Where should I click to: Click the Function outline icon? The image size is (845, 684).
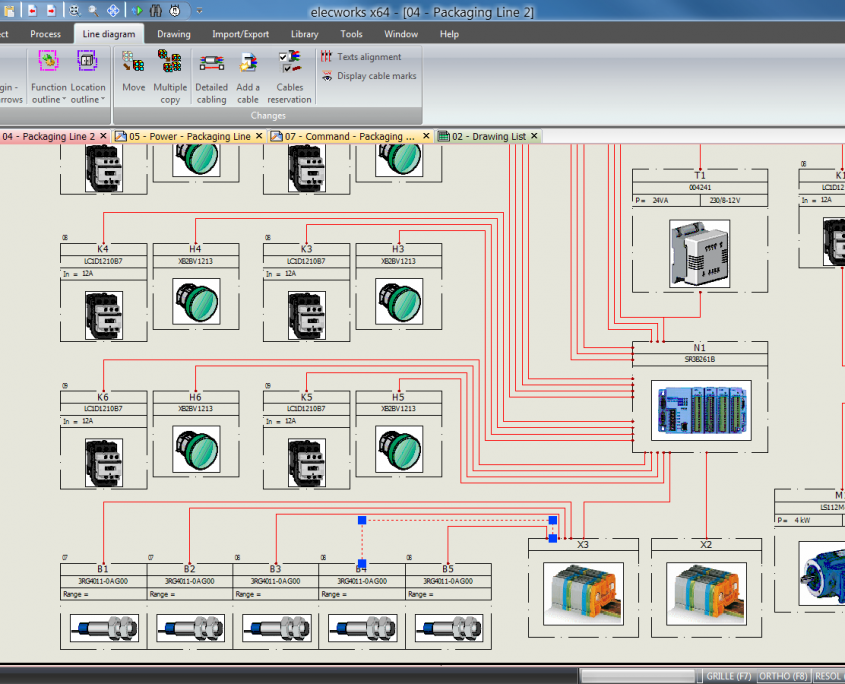pos(49,60)
